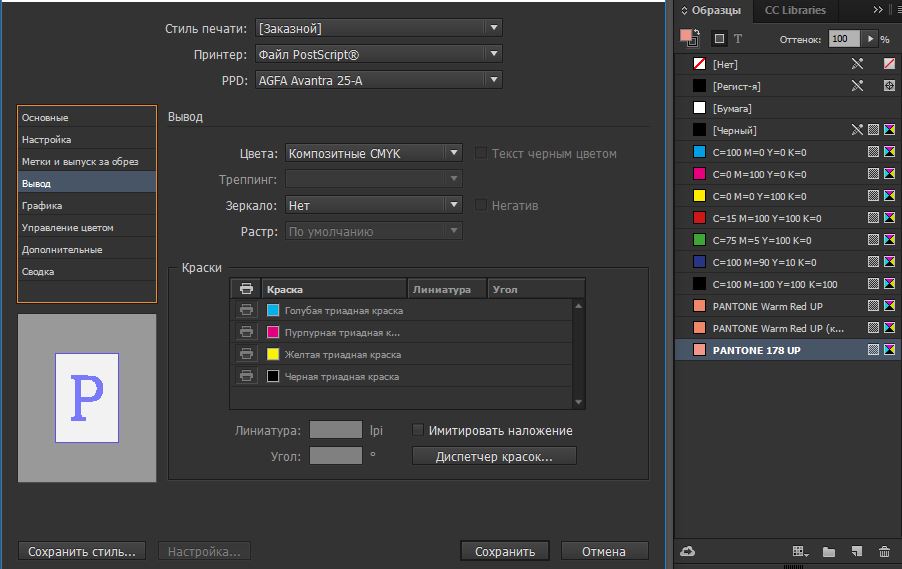
Task: Open the Зеркало dropdown
Action: click(x=373, y=205)
